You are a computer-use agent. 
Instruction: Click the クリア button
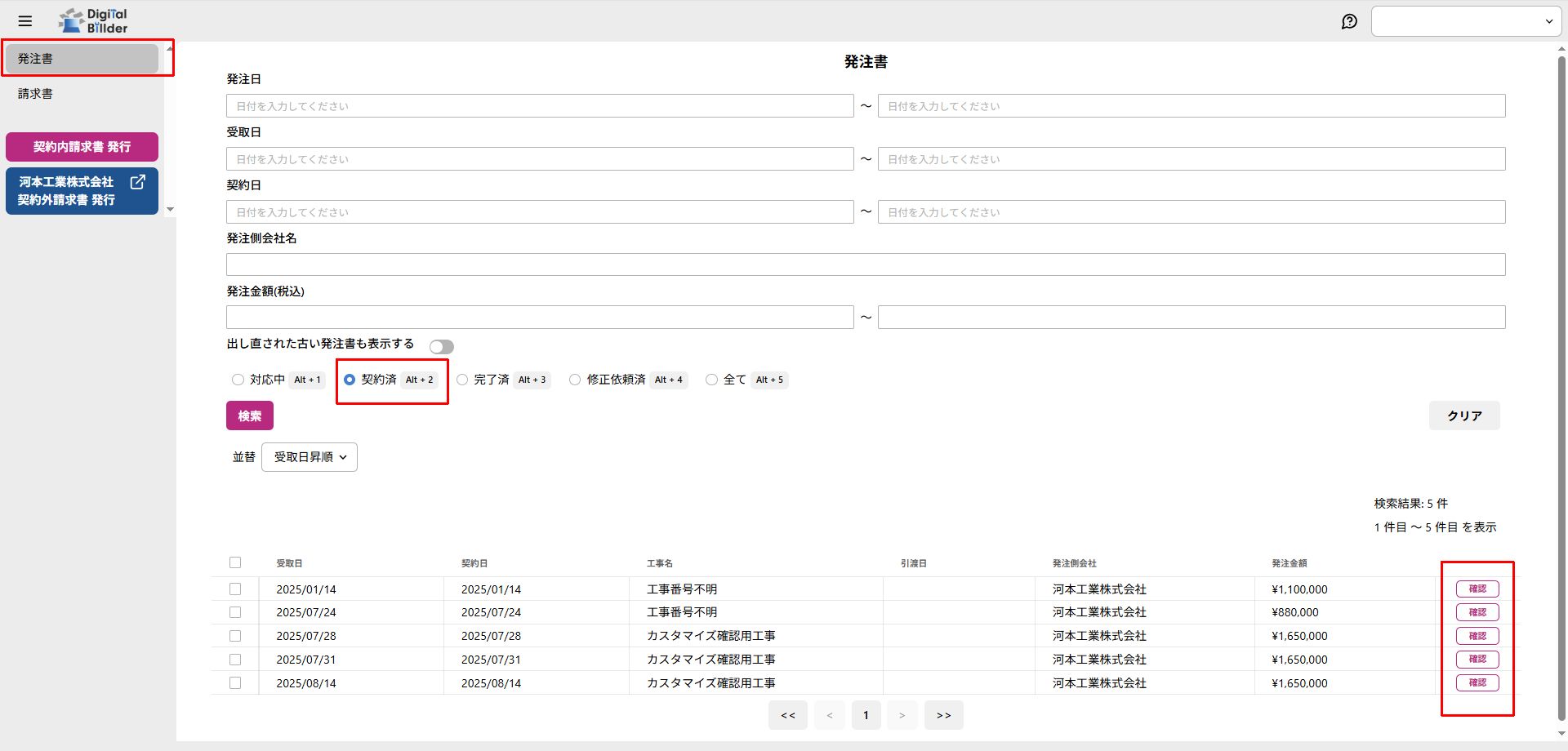pos(1463,415)
